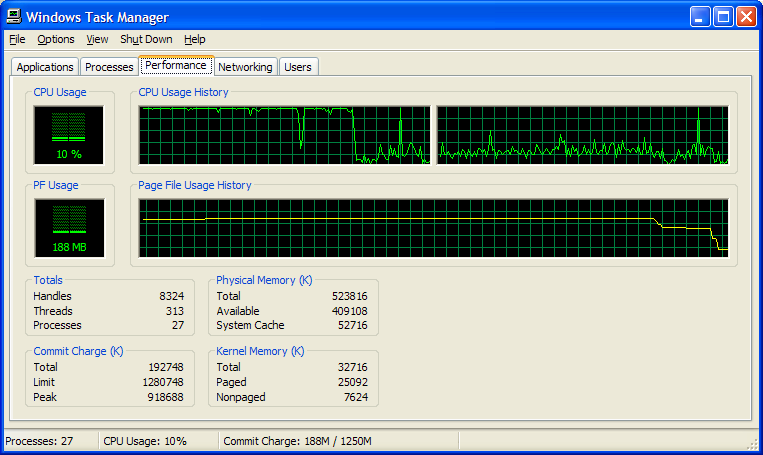Click the System Cache value 52716
The width and height of the screenshot is (763, 455).
tap(353, 325)
